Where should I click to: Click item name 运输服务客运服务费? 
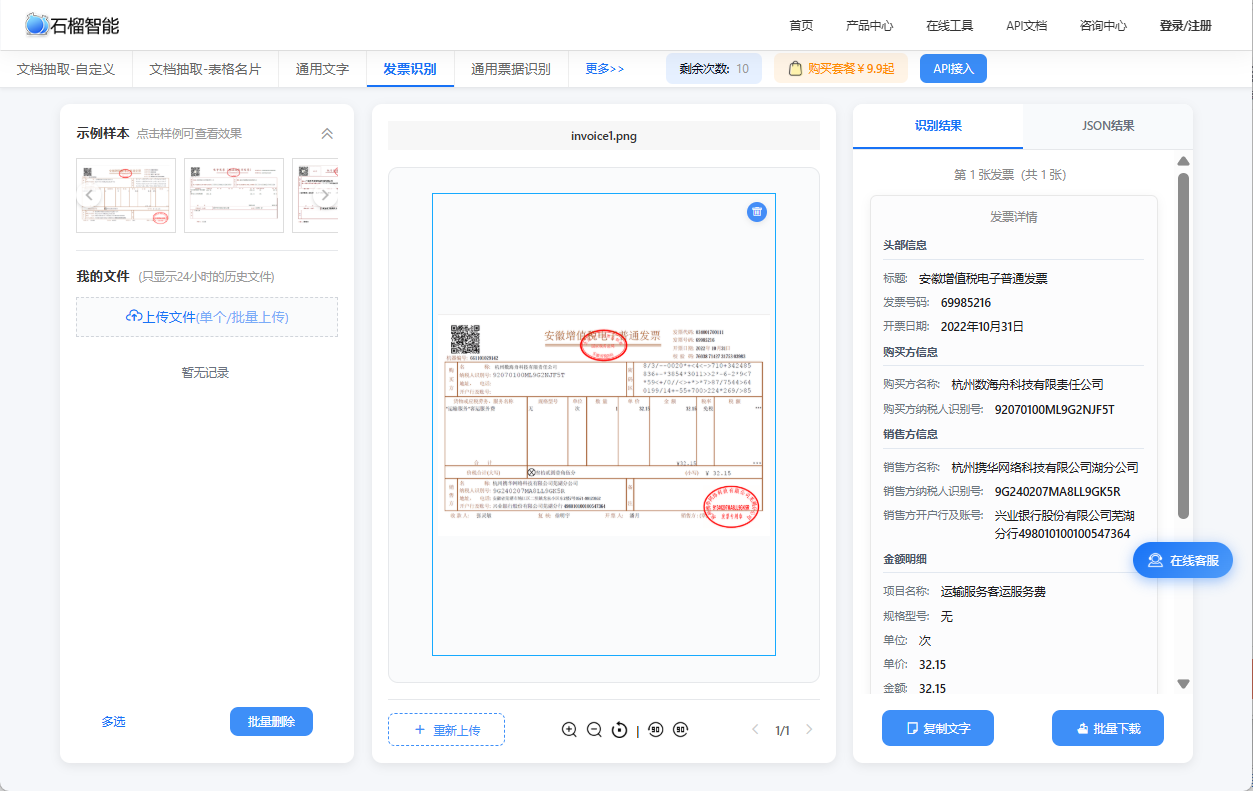[x=993, y=592]
